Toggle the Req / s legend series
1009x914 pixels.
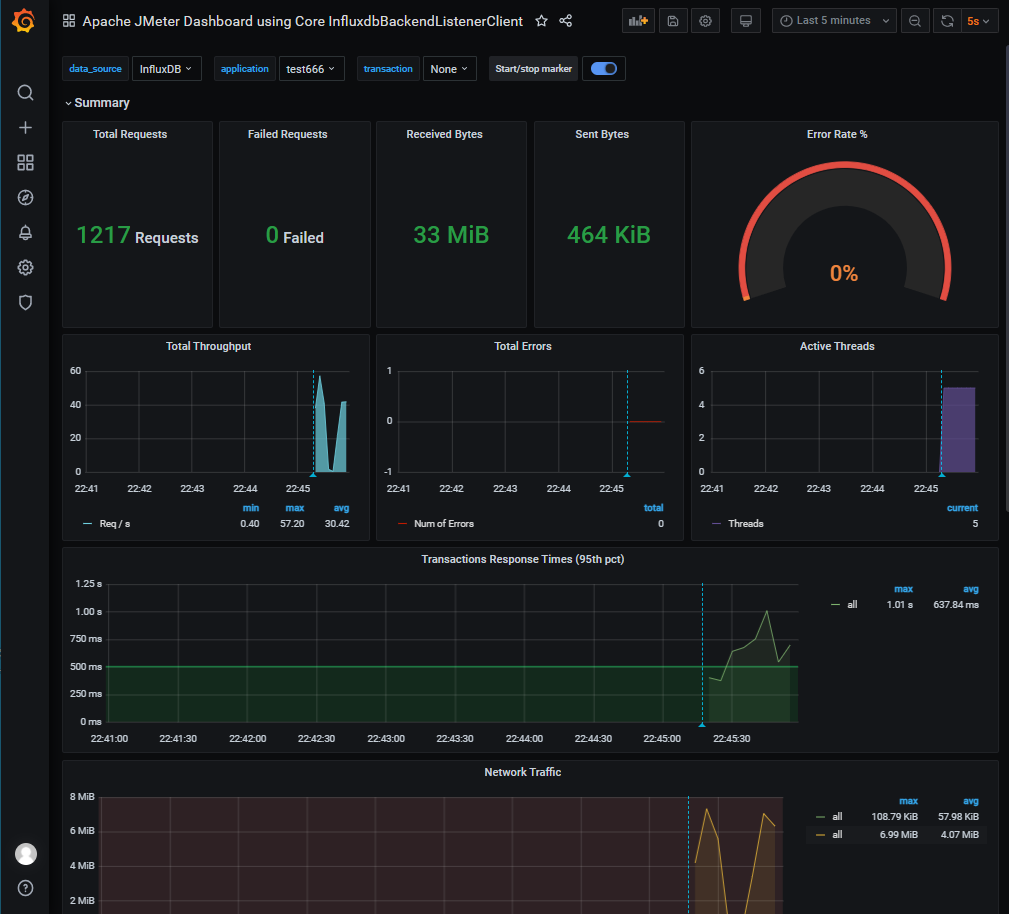(115, 524)
